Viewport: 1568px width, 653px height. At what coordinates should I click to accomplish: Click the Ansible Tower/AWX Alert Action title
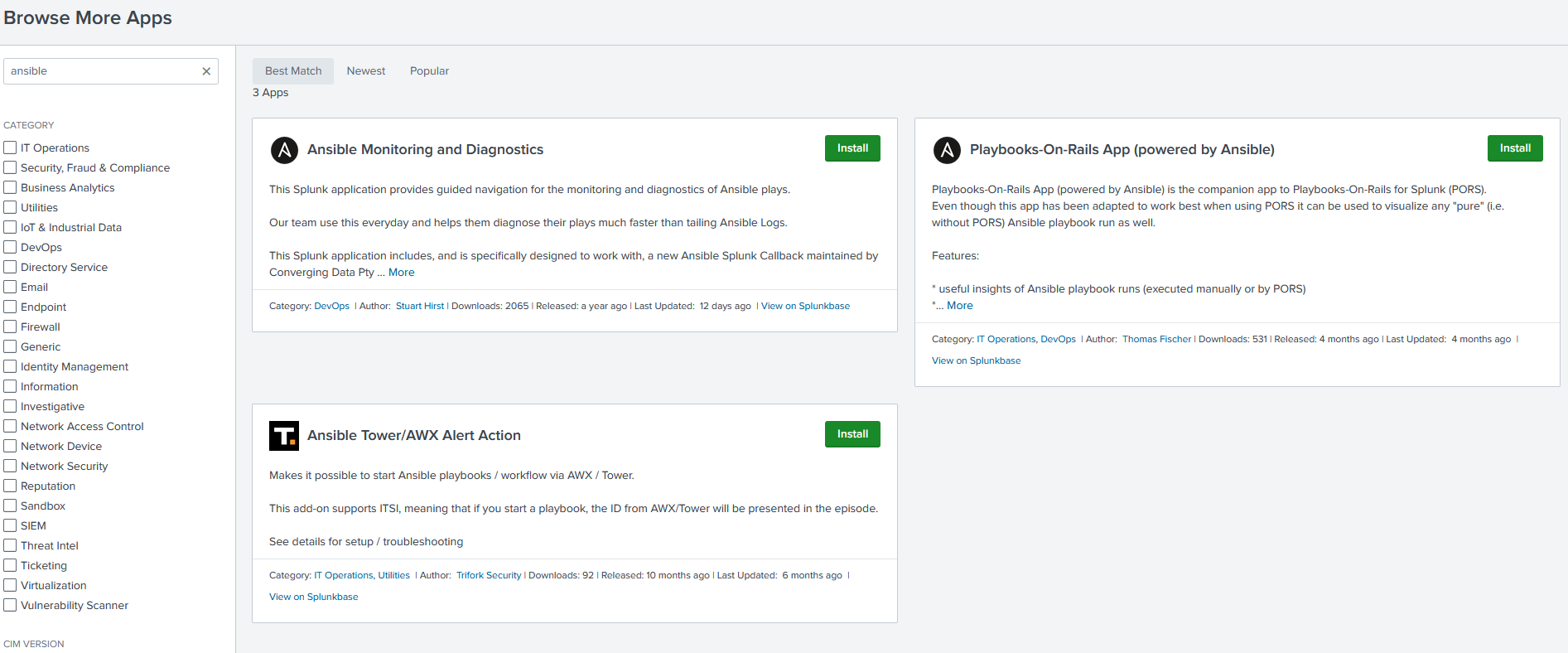414,436
